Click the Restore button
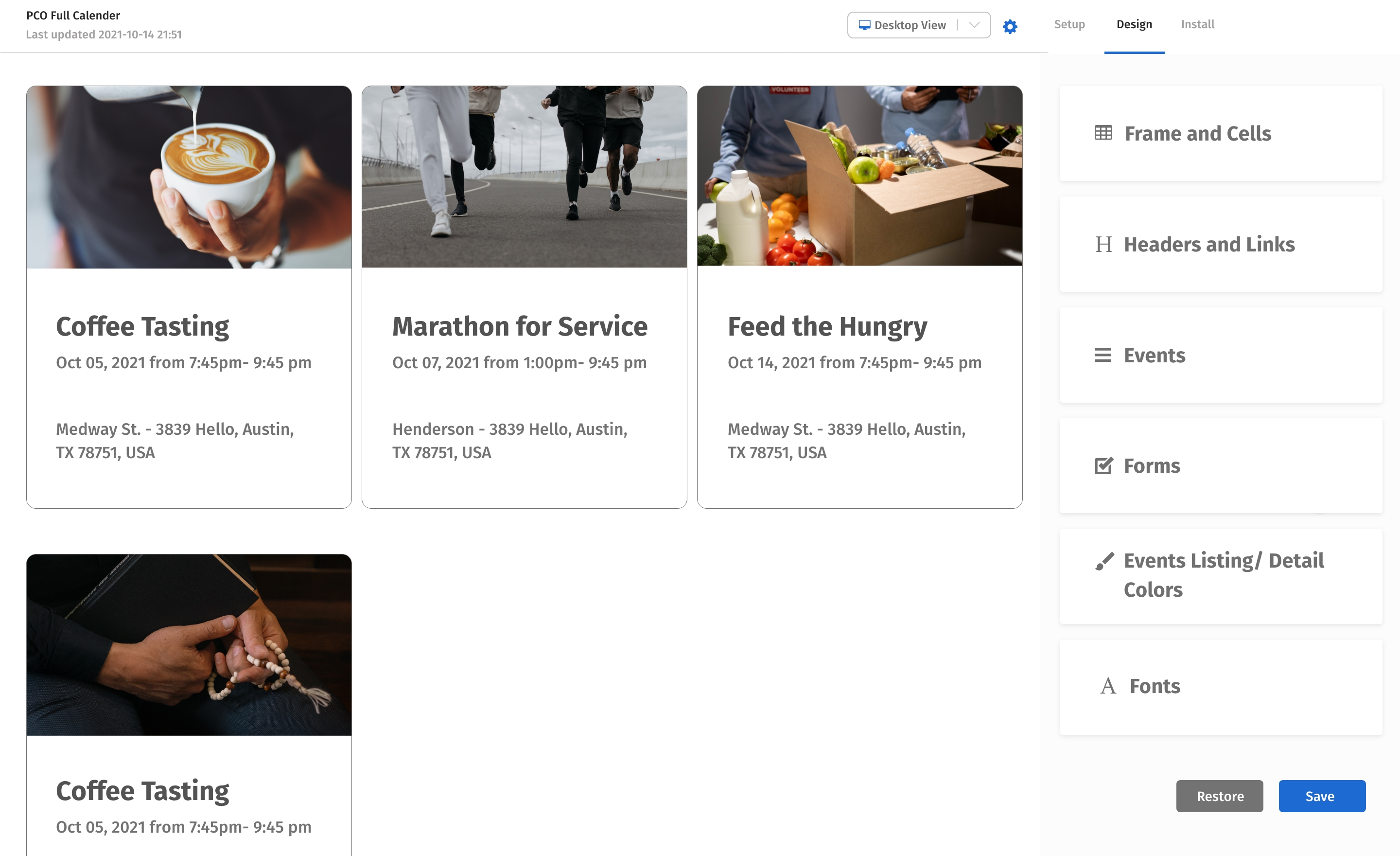The image size is (1400, 856). coord(1219,796)
